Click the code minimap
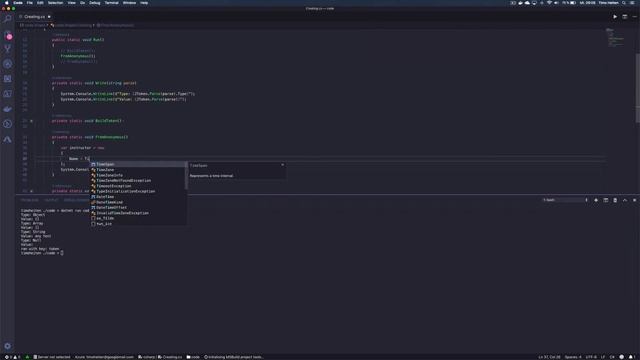 click(616, 38)
